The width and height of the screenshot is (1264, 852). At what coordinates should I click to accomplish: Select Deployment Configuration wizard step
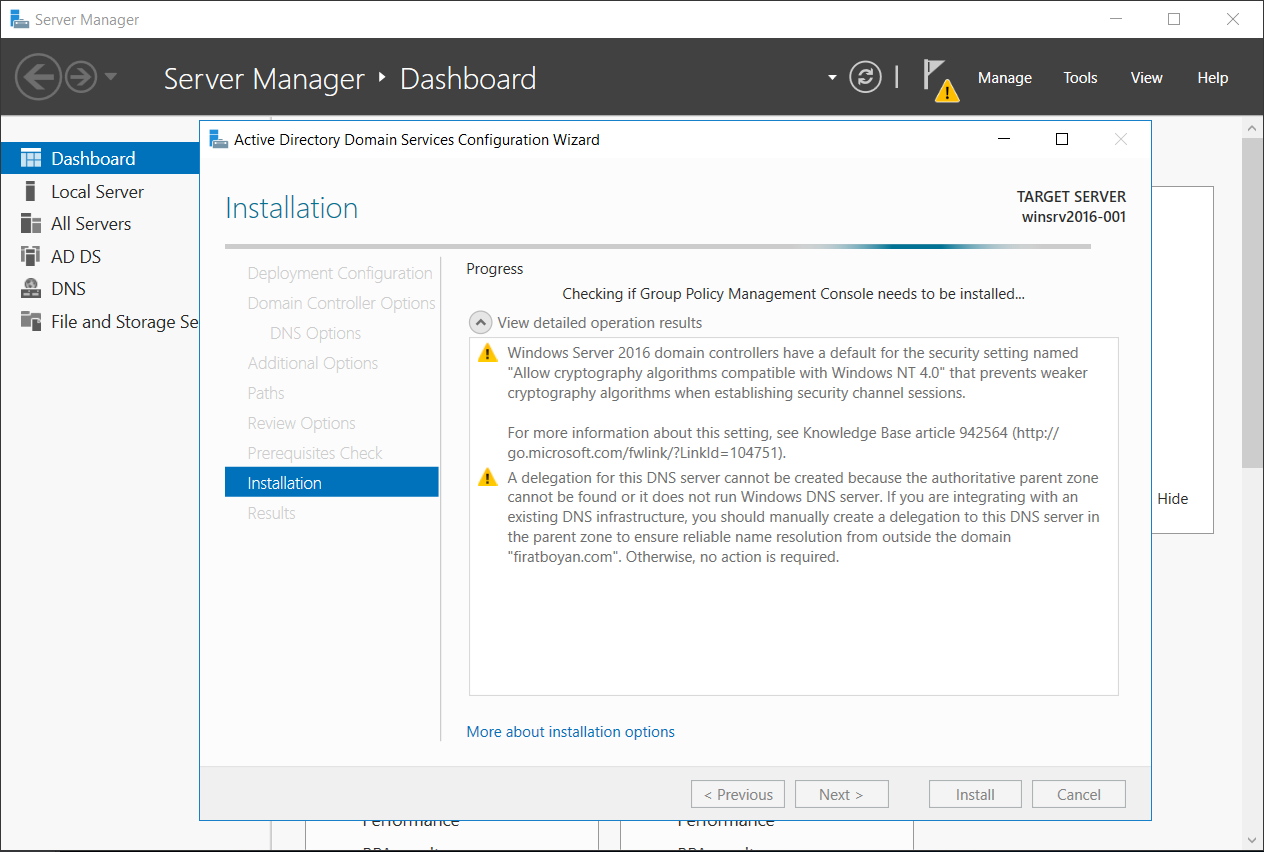(340, 273)
